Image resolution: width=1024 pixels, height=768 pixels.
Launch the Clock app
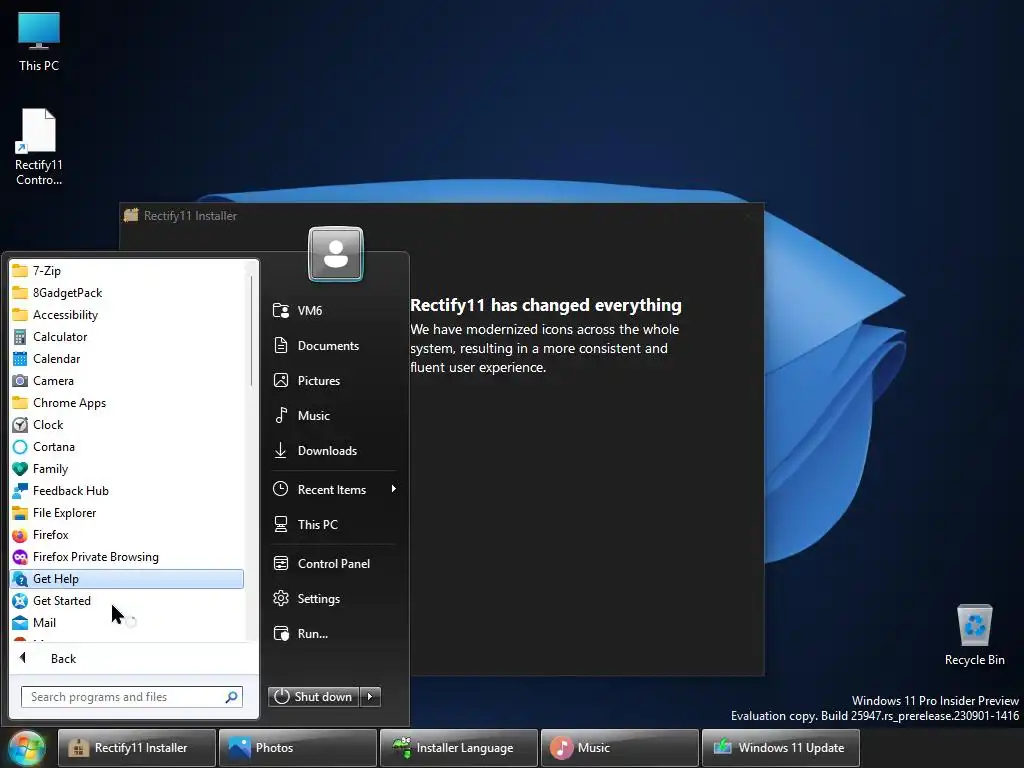pos(127,424)
